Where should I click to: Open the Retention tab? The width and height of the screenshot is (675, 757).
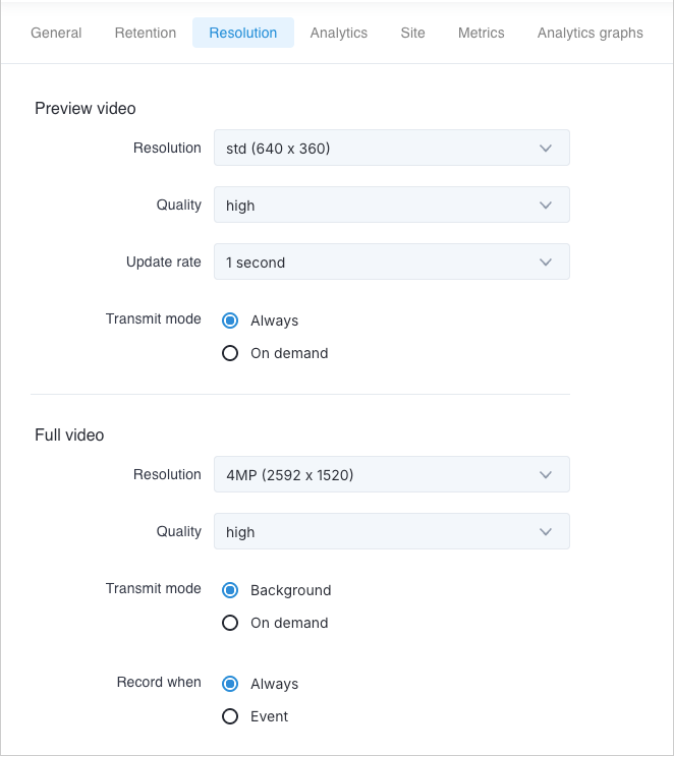coord(145,33)
